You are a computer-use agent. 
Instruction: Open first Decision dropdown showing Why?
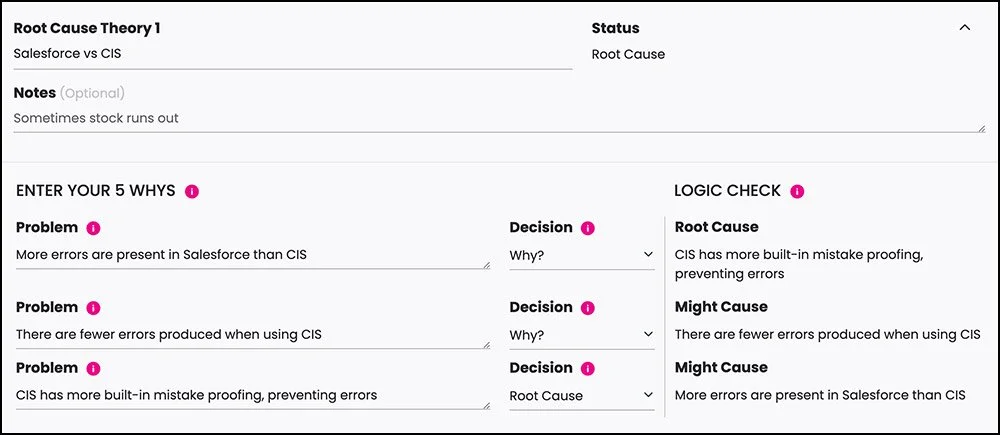[x=581, y=255]
